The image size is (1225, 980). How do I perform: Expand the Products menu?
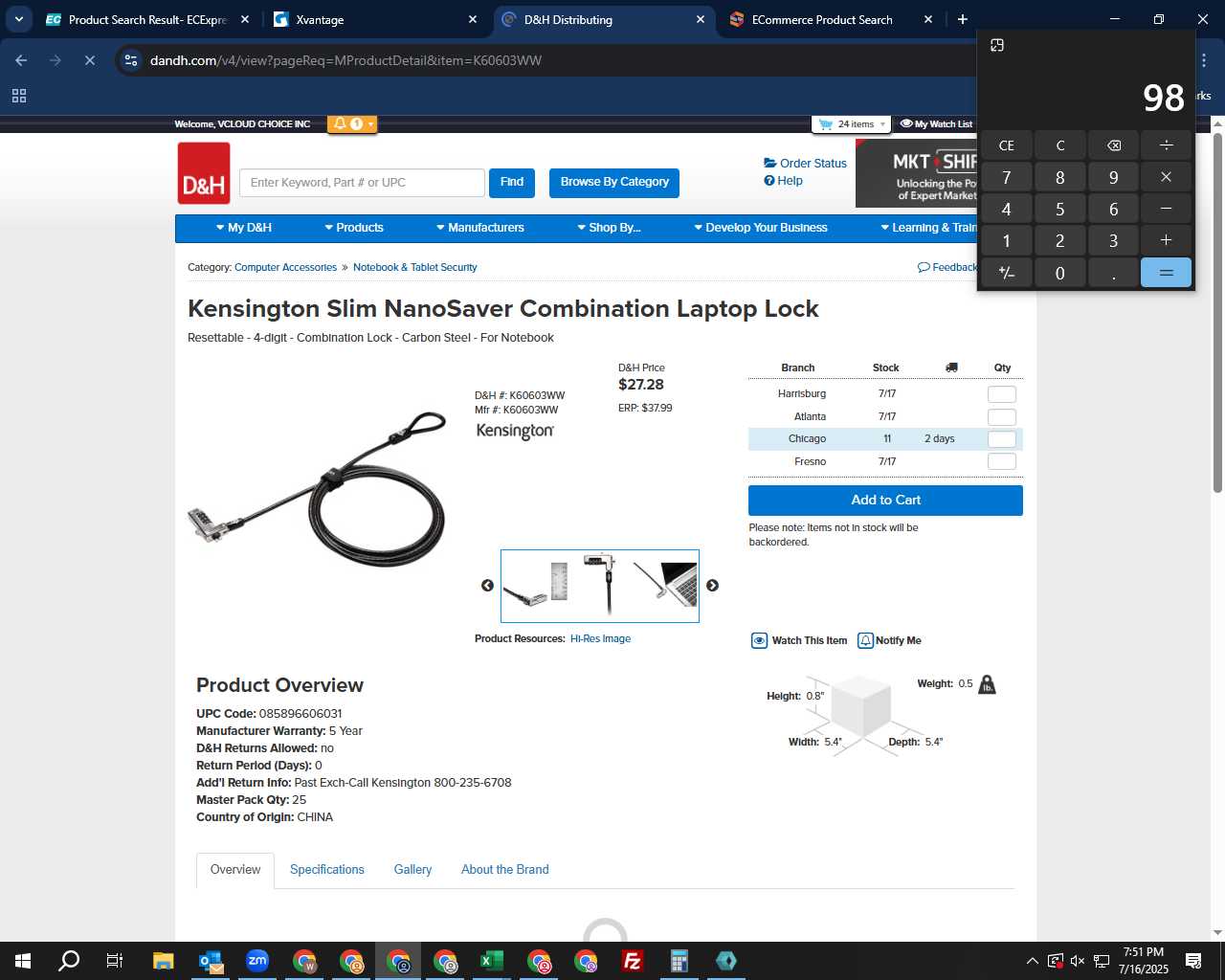(x=354, y=228)
